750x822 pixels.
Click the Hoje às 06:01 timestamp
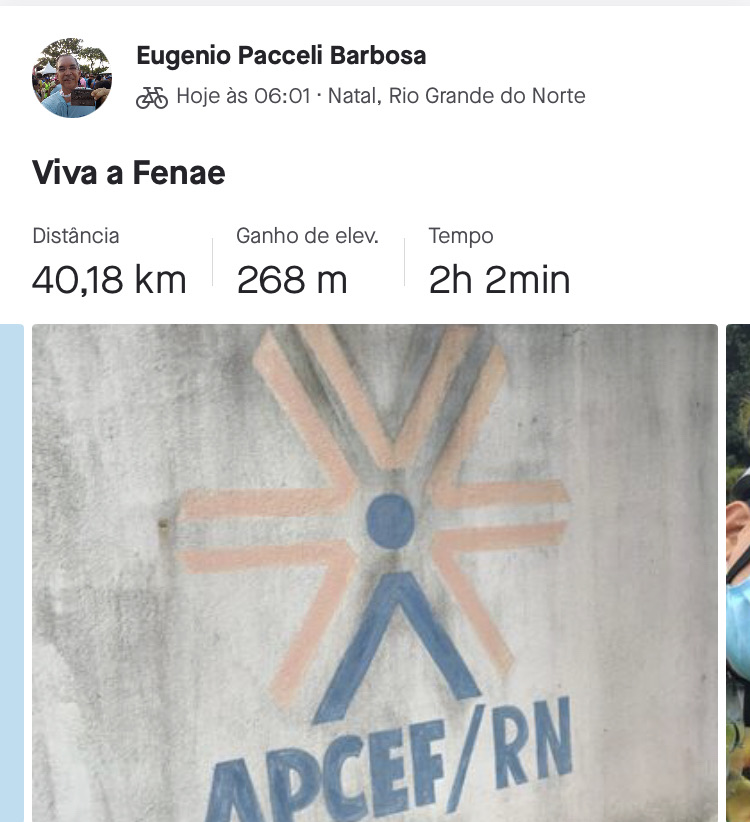tap(244, 96)
